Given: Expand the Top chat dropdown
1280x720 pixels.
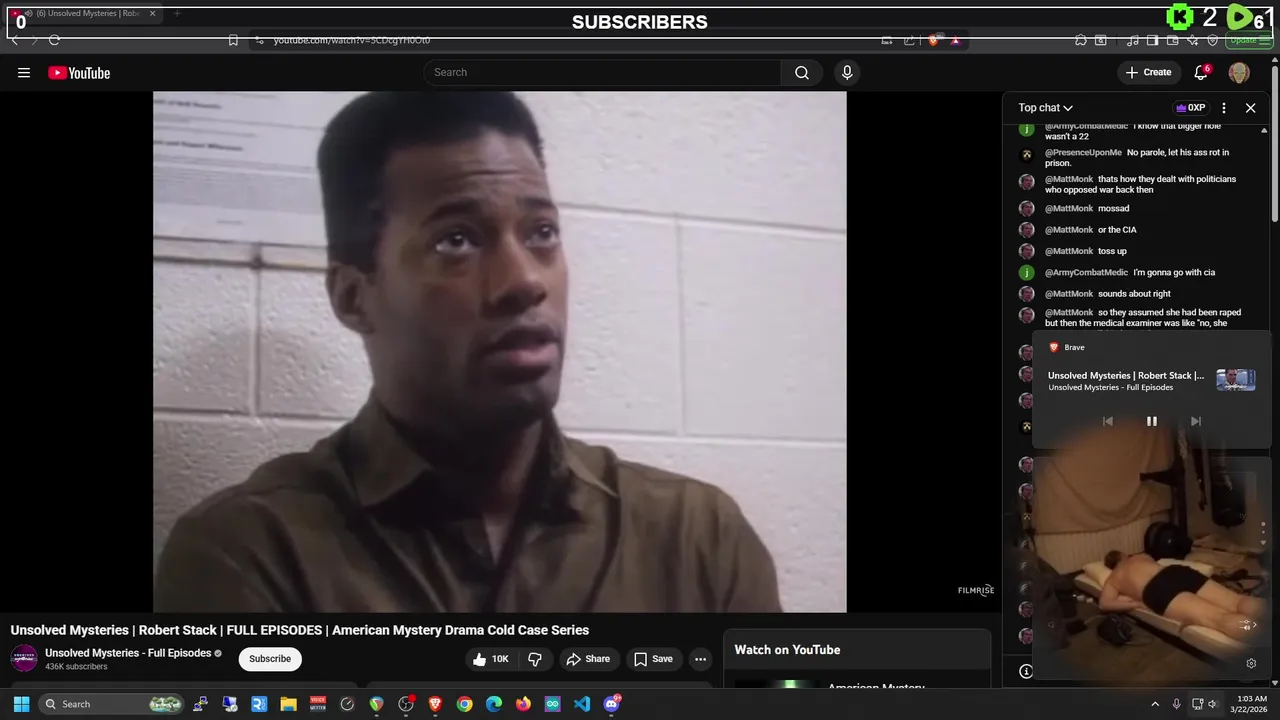Looking at the screenshot, I should [1045, 108].
